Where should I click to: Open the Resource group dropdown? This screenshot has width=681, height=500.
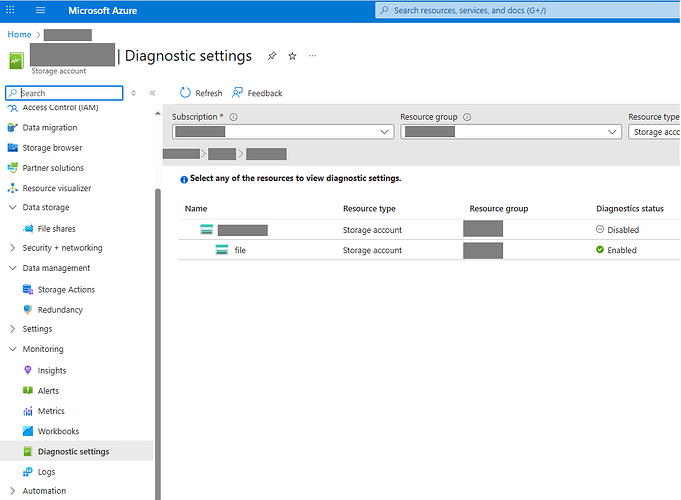tap(510, 132)
